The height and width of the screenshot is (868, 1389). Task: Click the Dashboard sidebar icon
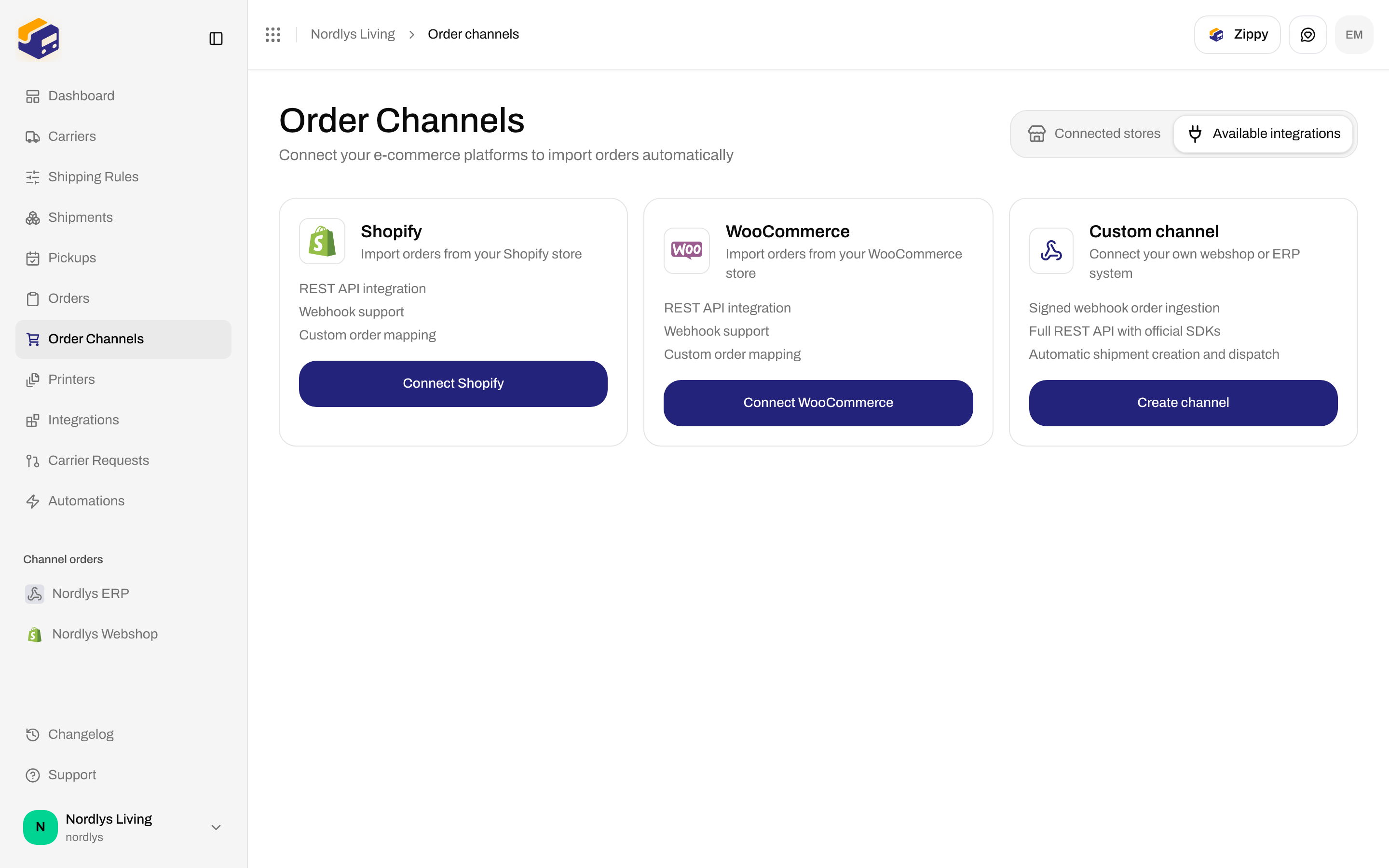pyautogui.click(x=33, y=96)
